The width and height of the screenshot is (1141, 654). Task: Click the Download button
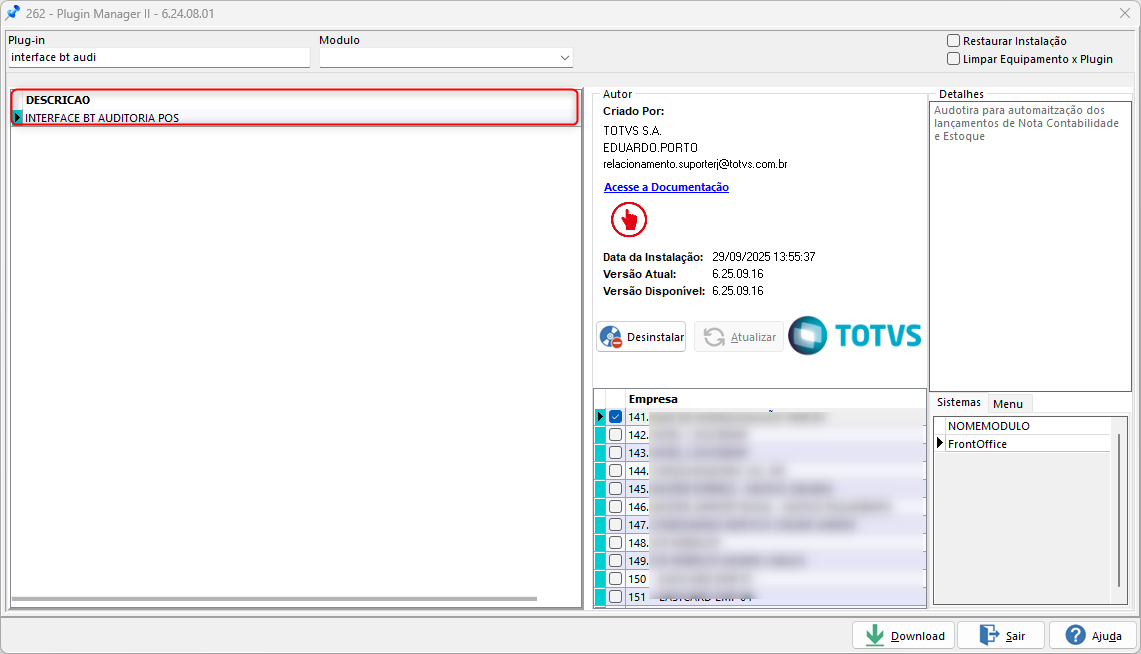905,636
